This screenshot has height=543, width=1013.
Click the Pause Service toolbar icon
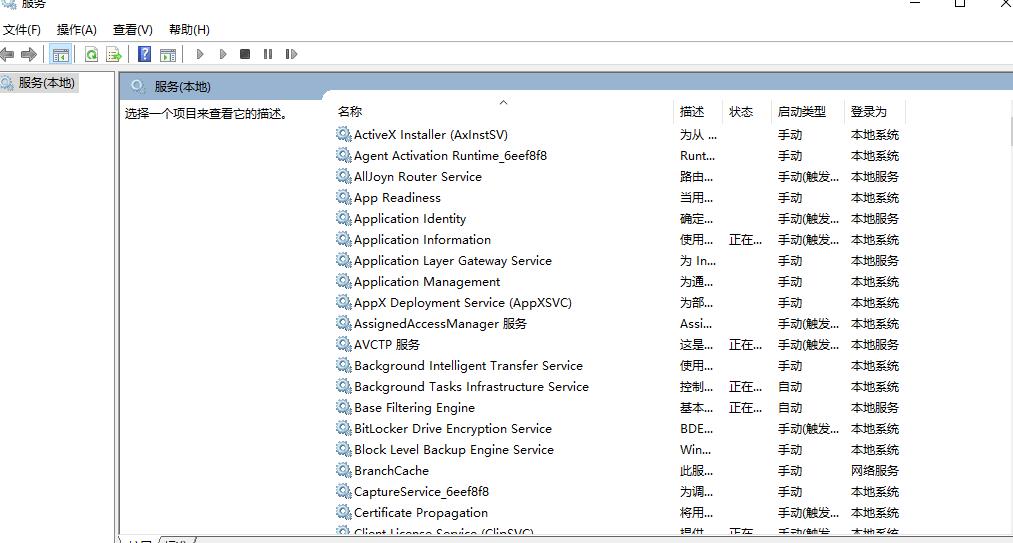click(268, 54)
